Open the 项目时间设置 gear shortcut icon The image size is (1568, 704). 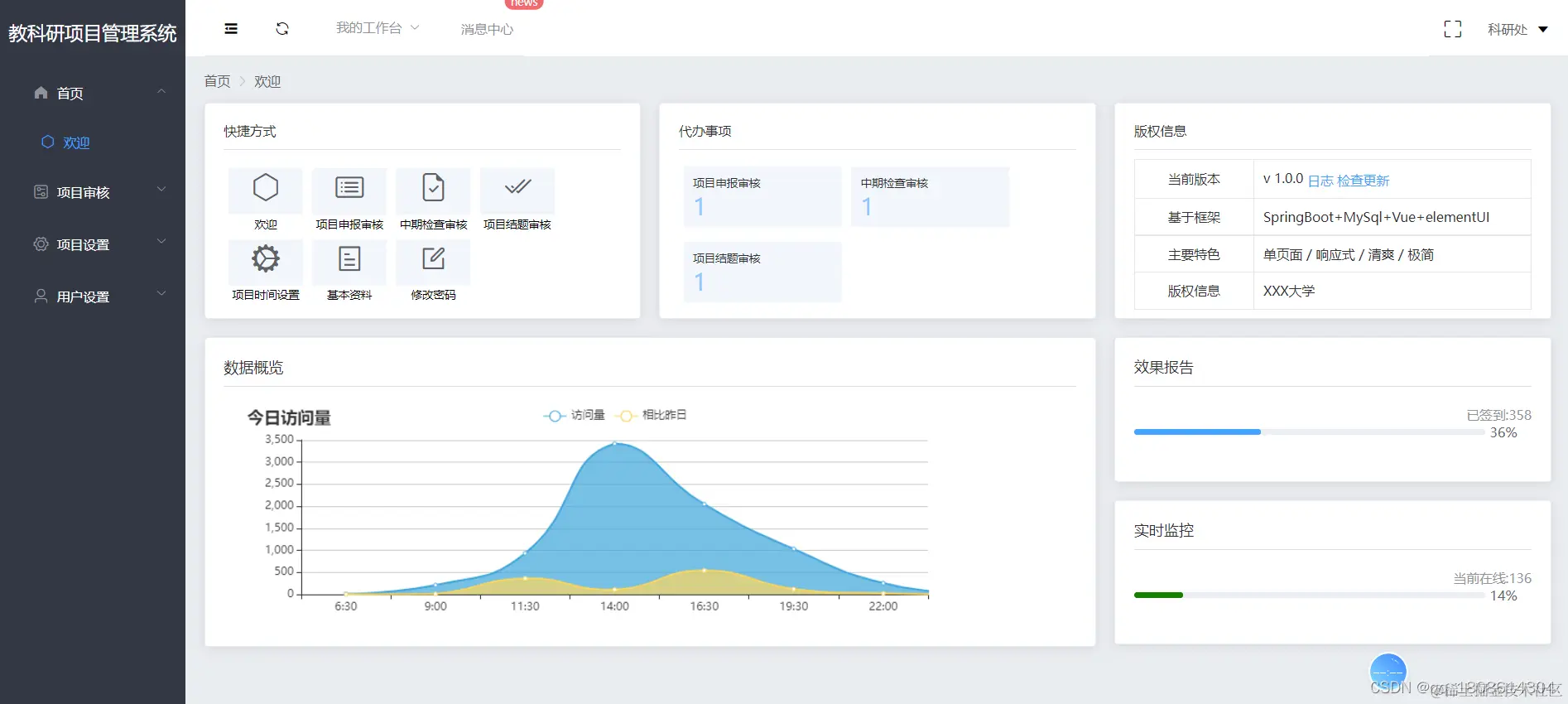266,259
